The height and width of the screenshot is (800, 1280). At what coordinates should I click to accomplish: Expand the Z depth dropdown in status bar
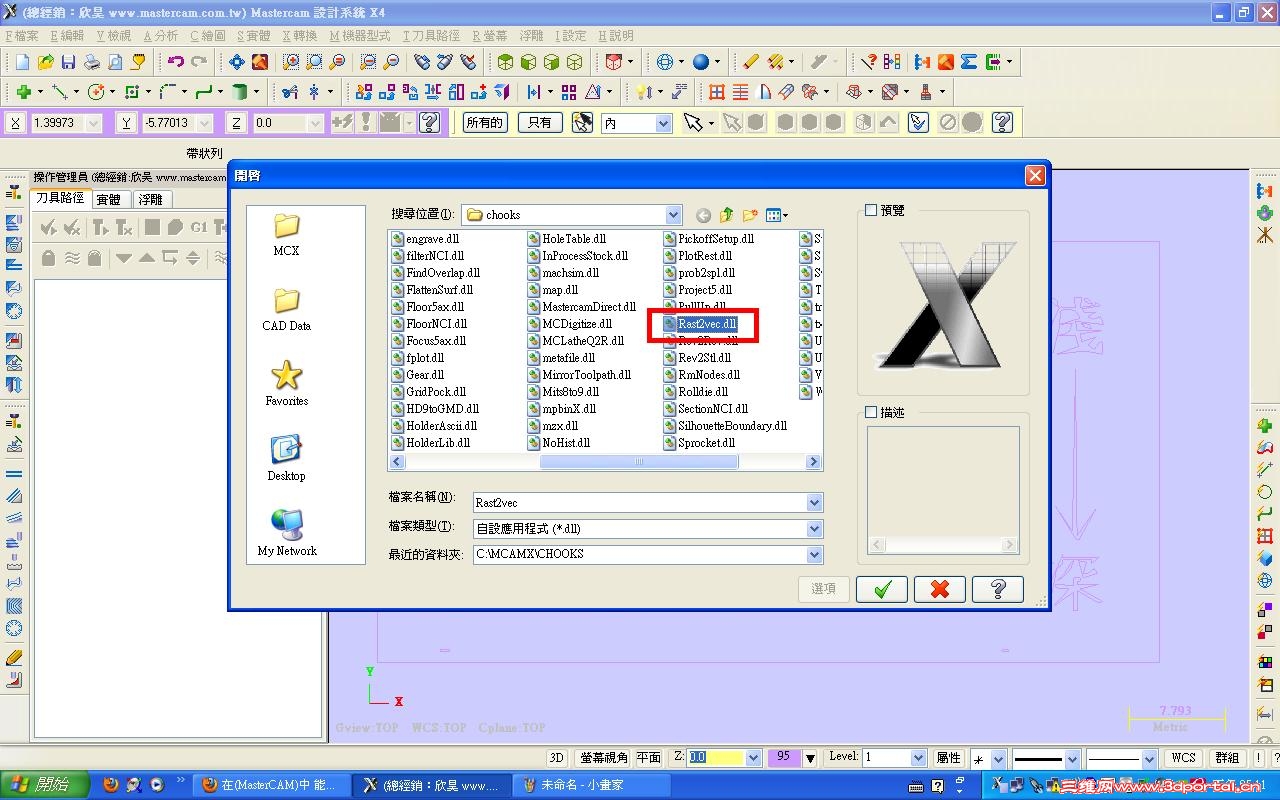point(754,758)
